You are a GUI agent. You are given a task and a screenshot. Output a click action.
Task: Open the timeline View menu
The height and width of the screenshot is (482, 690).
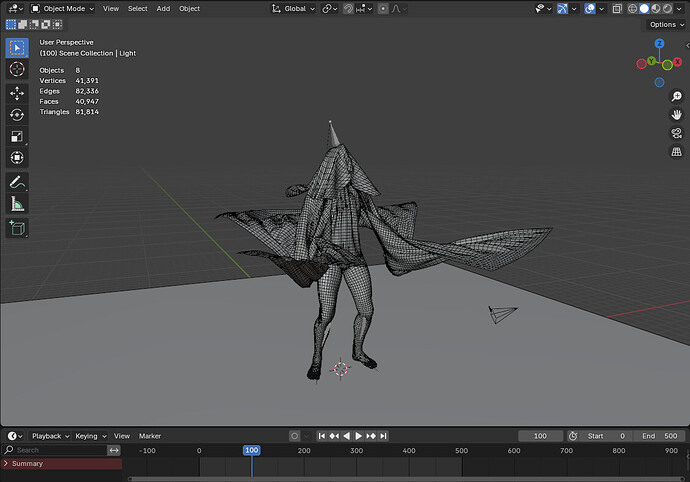point(122,436)
